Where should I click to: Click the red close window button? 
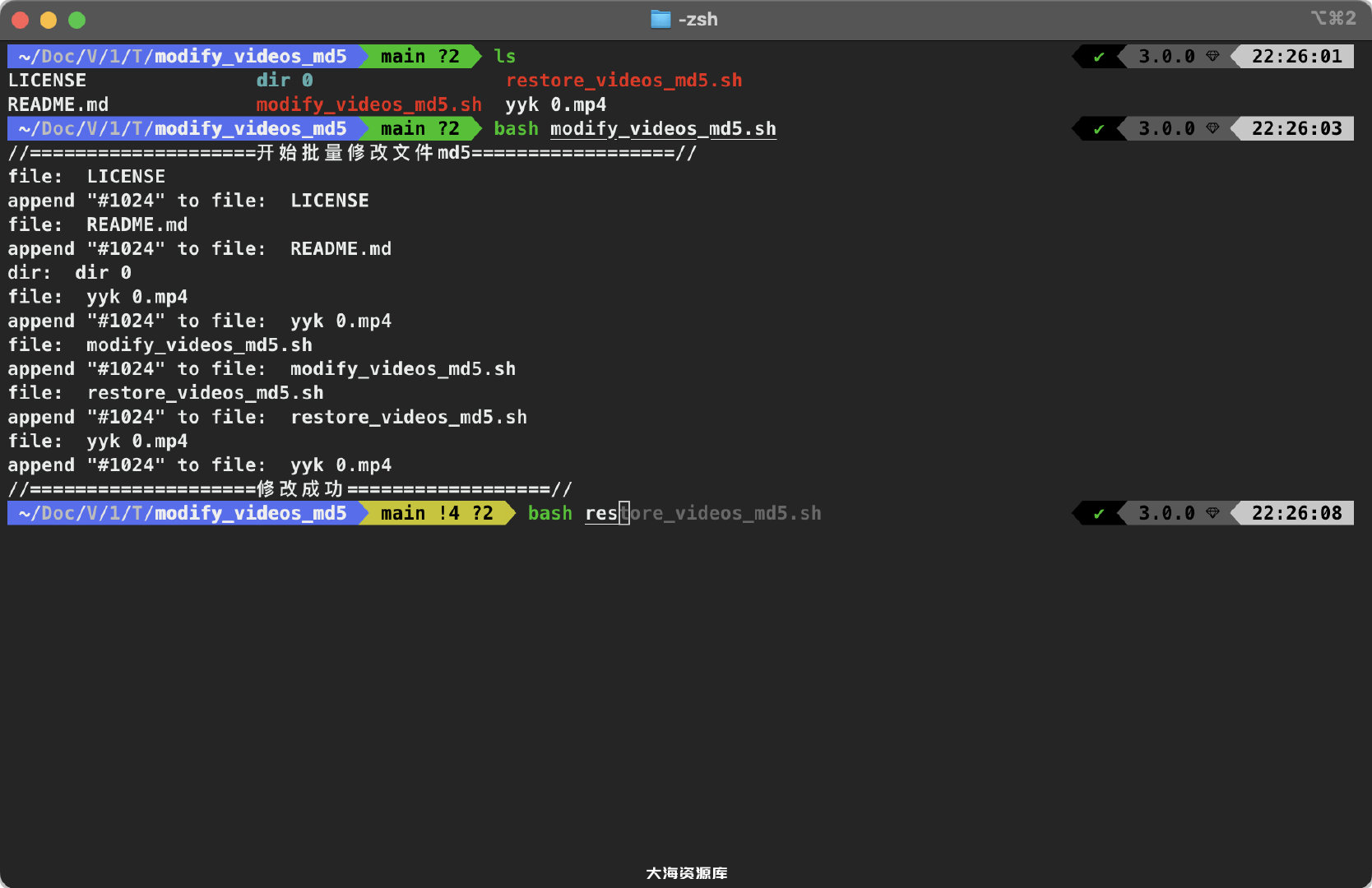coord(21,20)
